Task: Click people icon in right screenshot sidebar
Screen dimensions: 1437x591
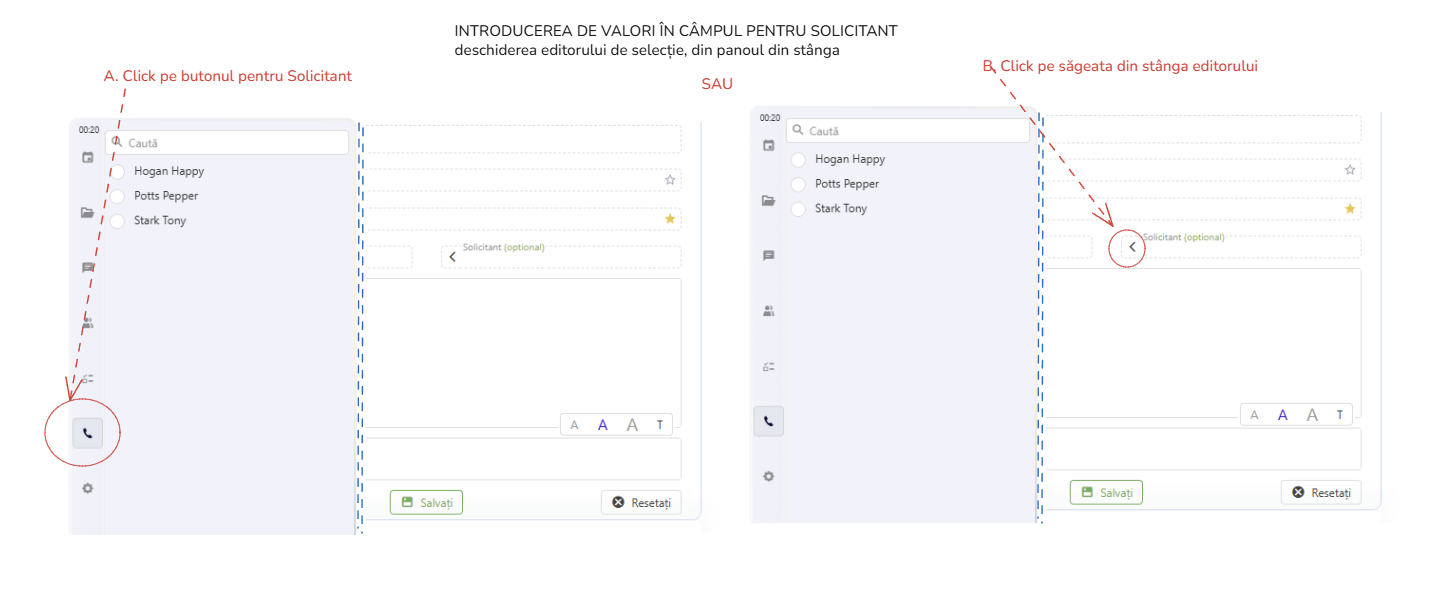Action: coord(768,311)
